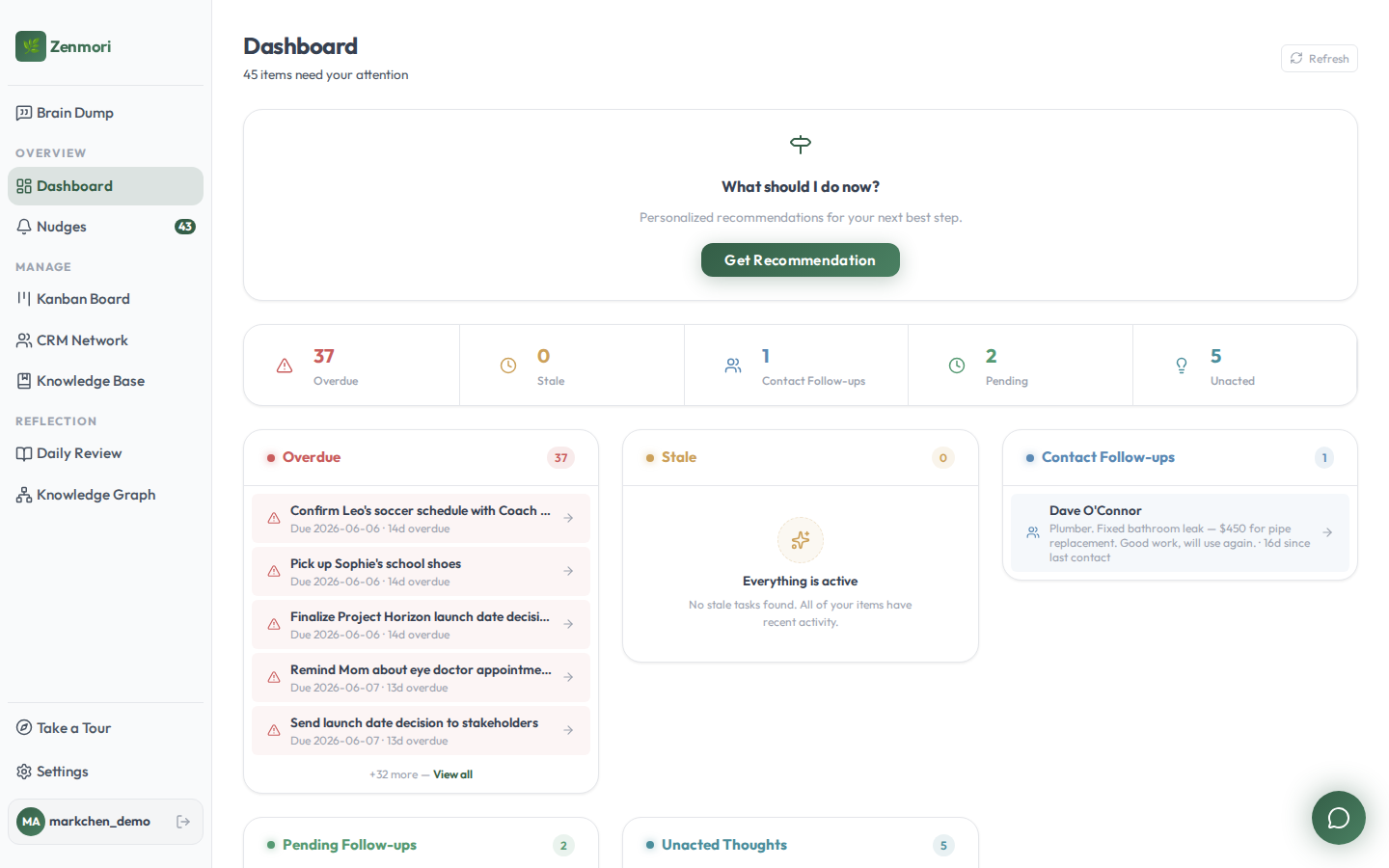Go to the Nudges page

[x=105, y=227]
